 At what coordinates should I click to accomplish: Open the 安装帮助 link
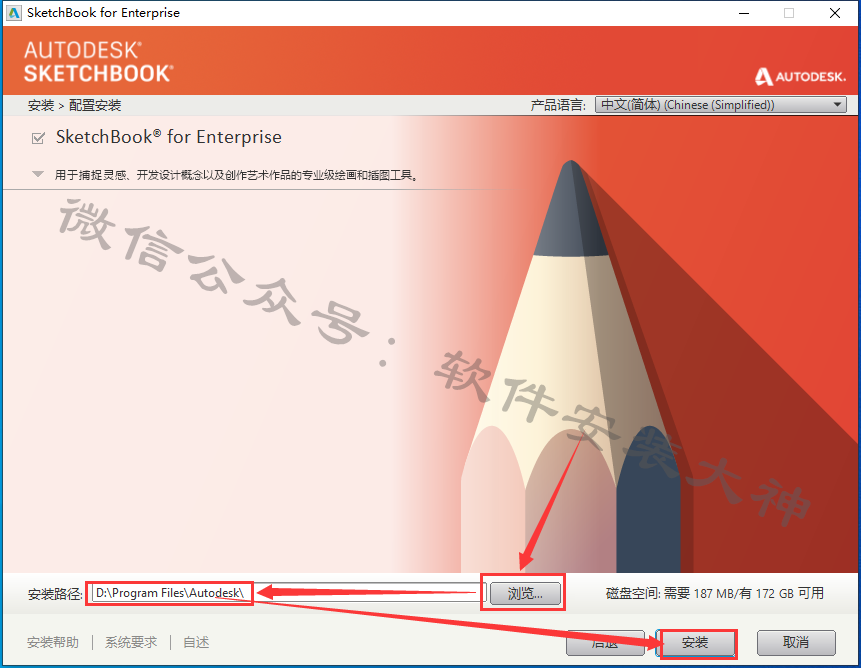[53, 642]
